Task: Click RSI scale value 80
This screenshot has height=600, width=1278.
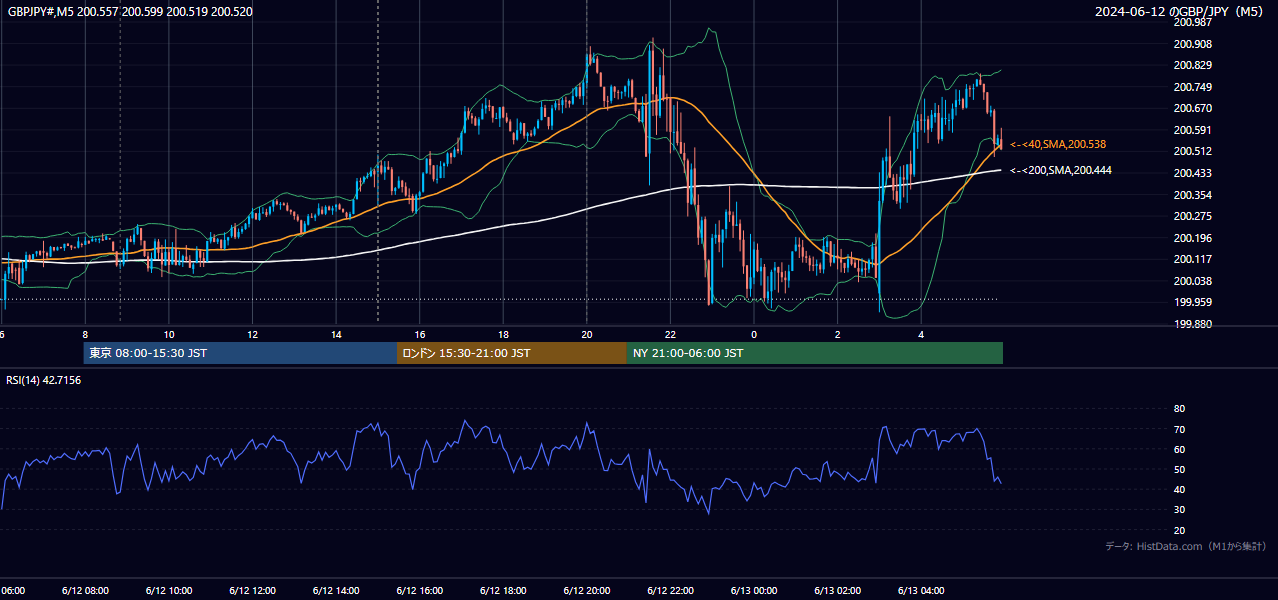Action: click(1179, 409)
